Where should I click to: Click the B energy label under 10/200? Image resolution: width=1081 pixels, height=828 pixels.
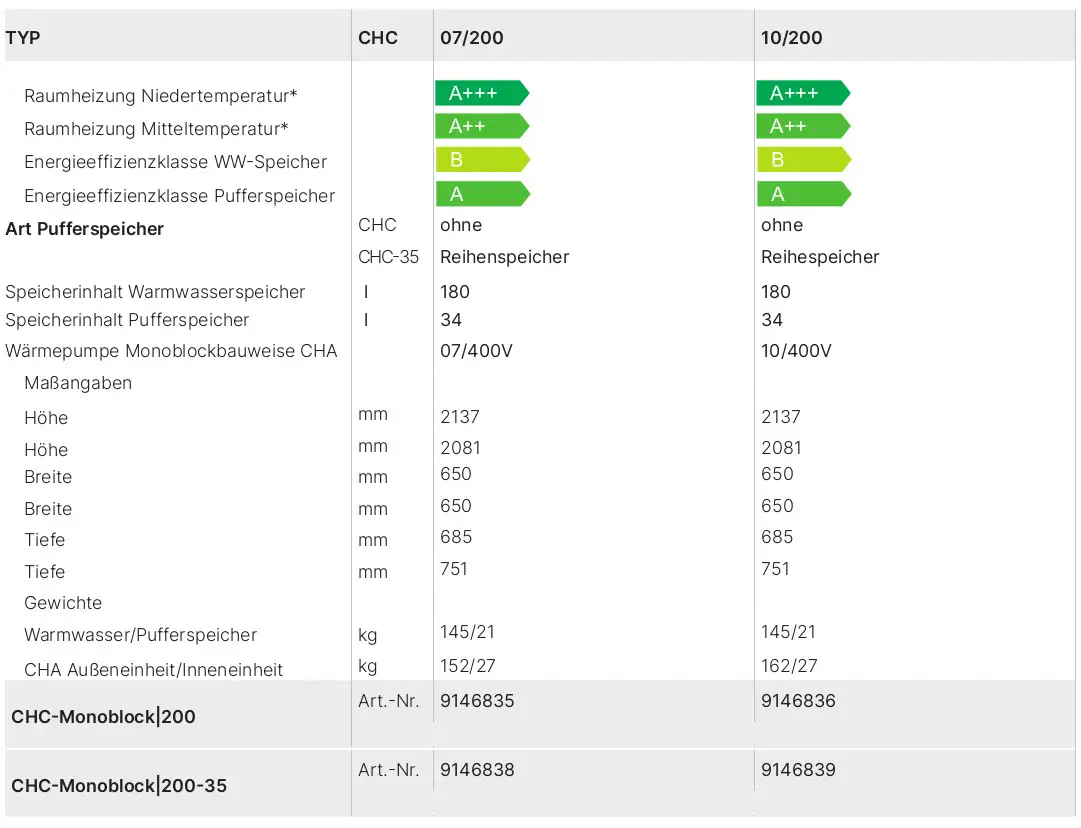tap(804, 160)
